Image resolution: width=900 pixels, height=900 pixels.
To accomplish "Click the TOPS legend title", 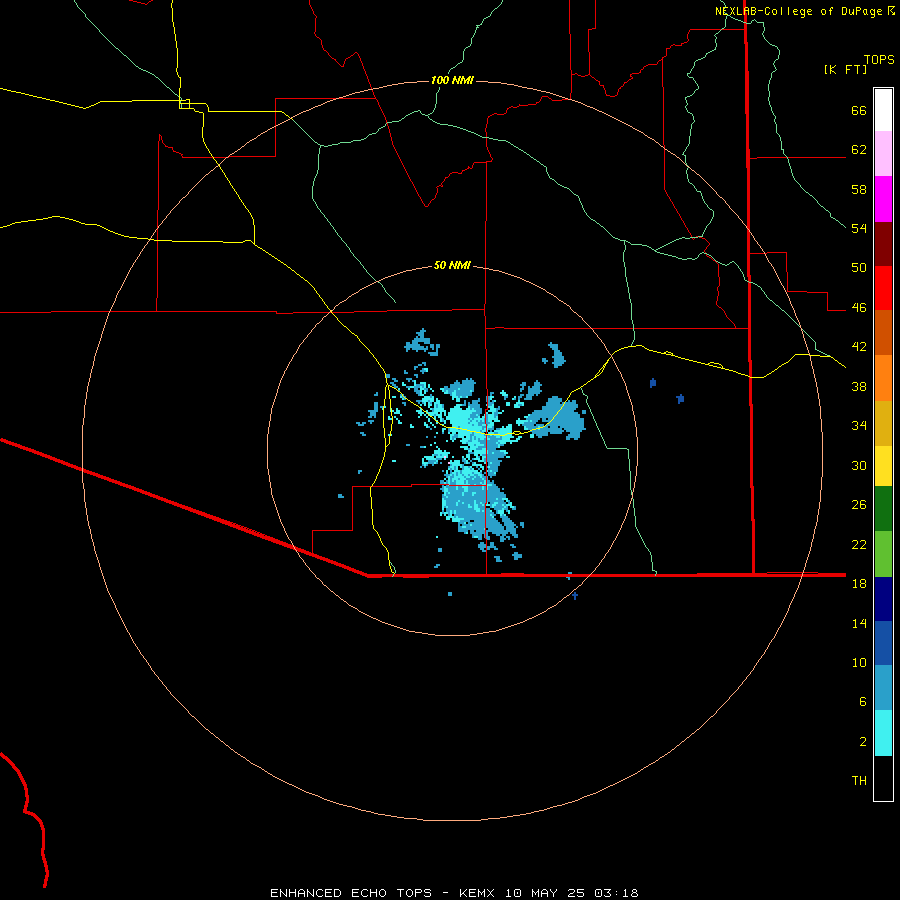I will point(879,59).
